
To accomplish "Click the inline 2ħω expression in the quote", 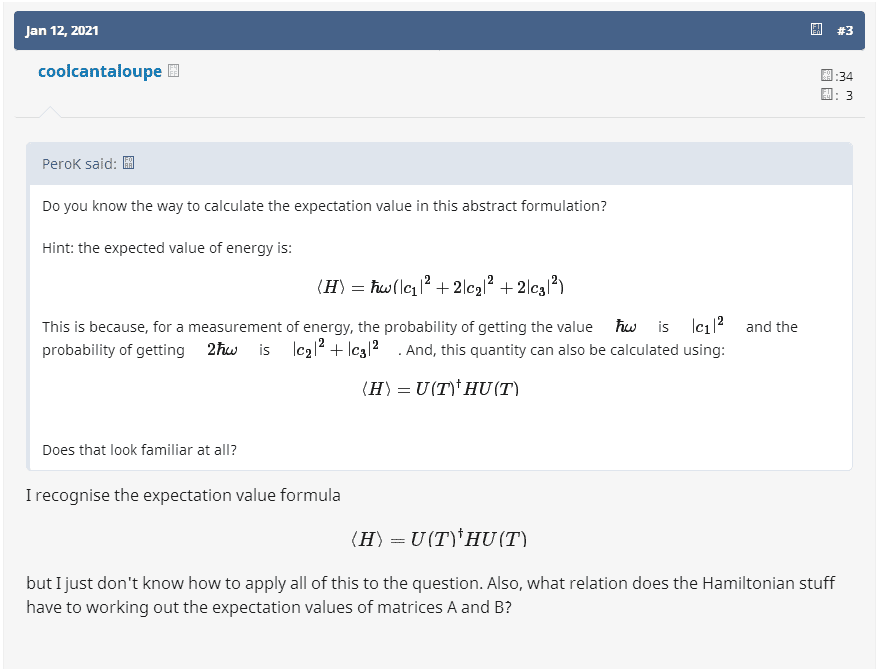I will (x=221, y=350).
